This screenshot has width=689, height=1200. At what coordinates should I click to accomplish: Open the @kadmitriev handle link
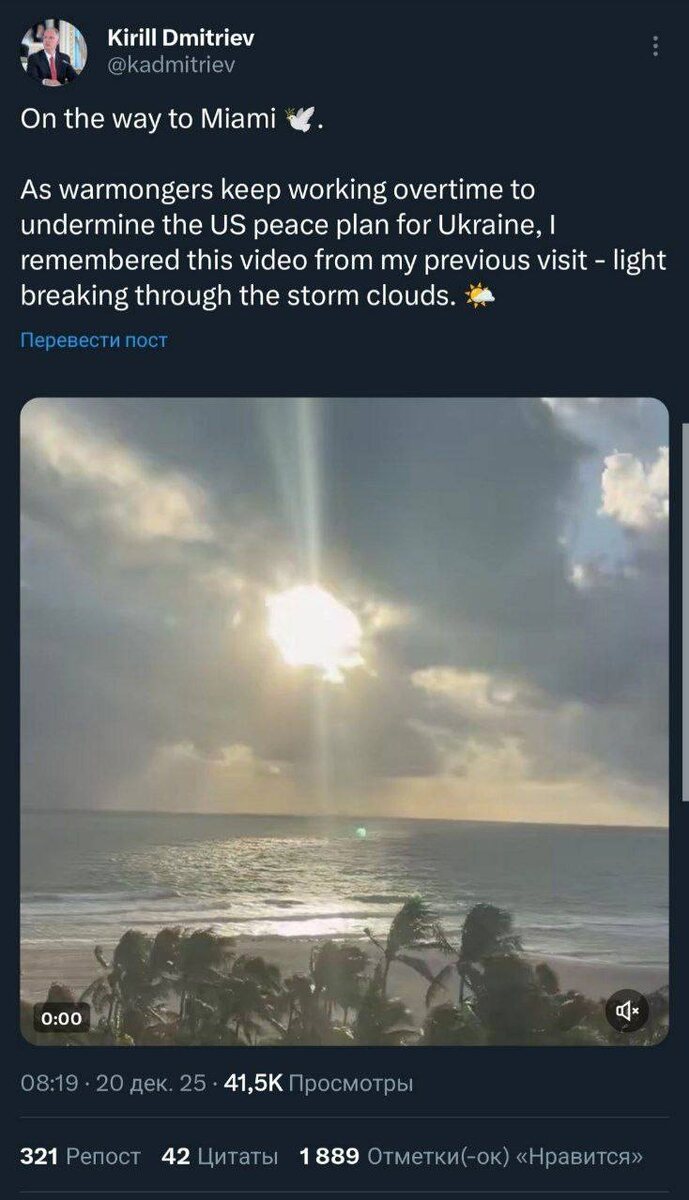click(x=171, y=65)
